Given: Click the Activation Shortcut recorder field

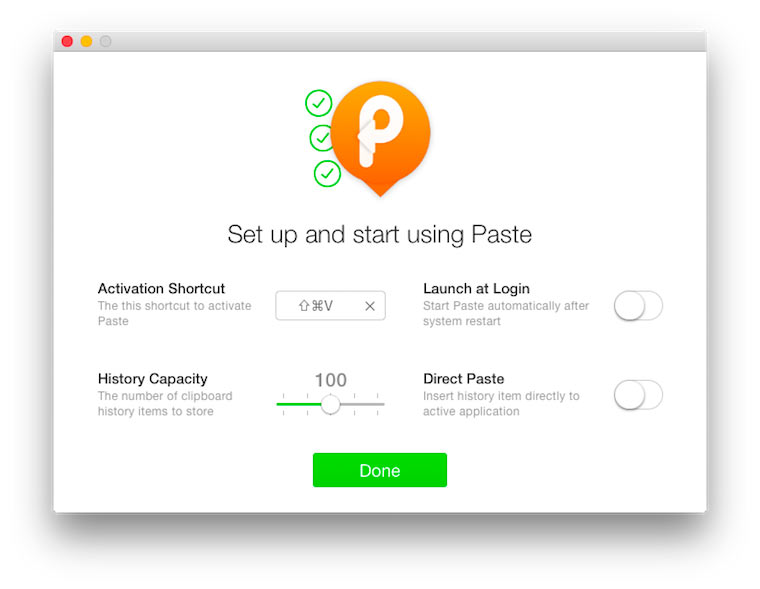Looking at the screenshot, I should pos(331,305).
